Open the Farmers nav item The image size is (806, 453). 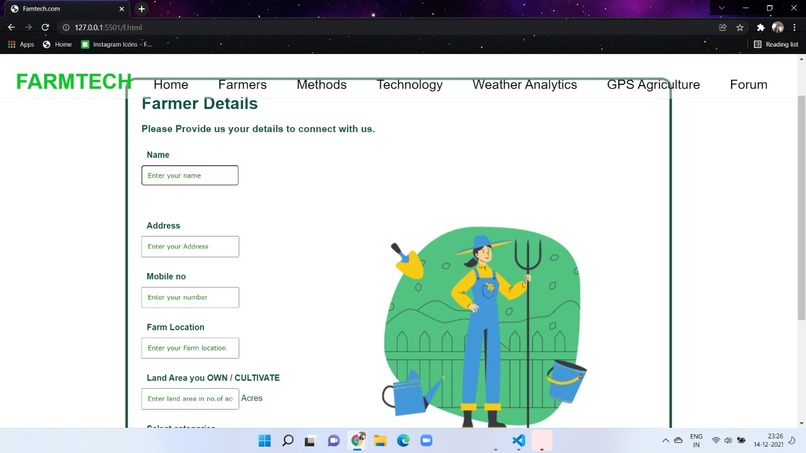(242, 84)
